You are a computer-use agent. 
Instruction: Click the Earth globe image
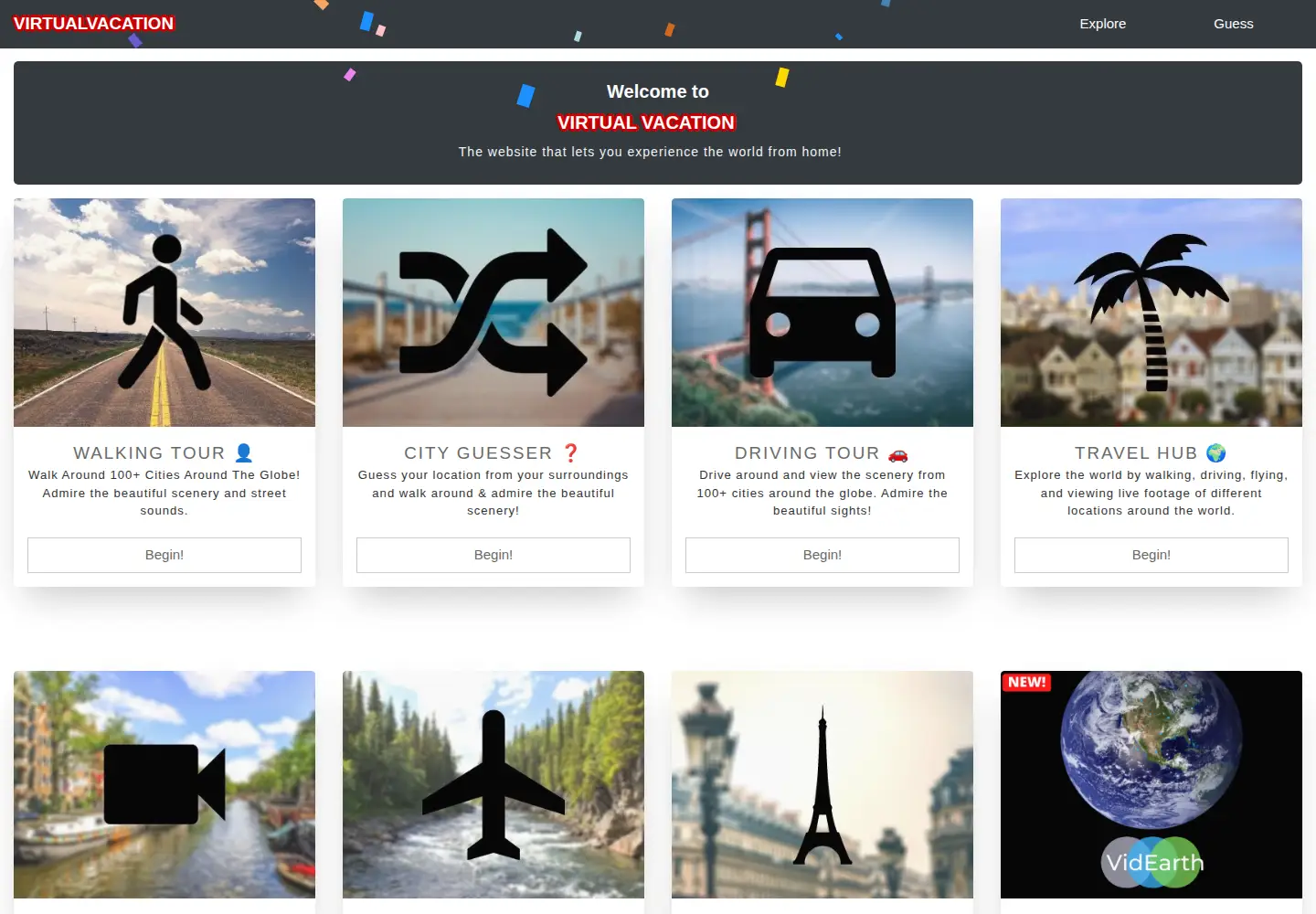pos(1151,749)
